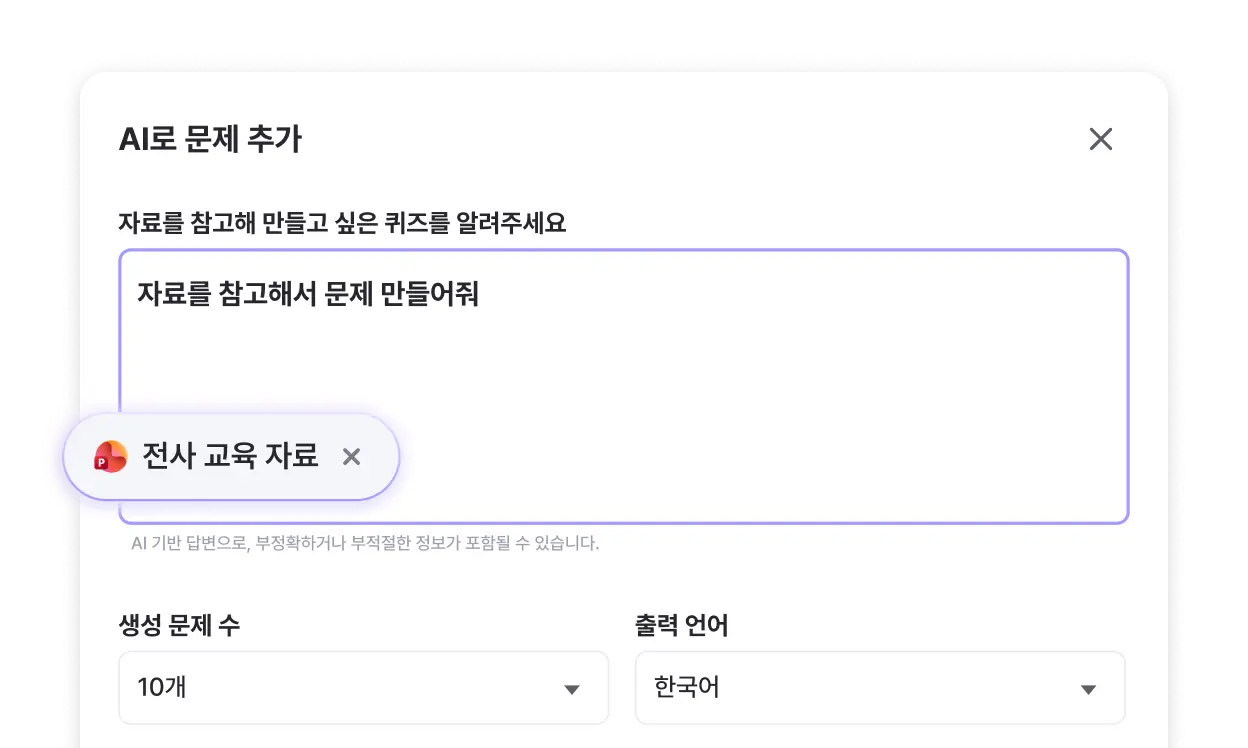Click the 10개 value in the question count box
Image resolution: width=1248 pixels, height=748 pixels.
161,688
